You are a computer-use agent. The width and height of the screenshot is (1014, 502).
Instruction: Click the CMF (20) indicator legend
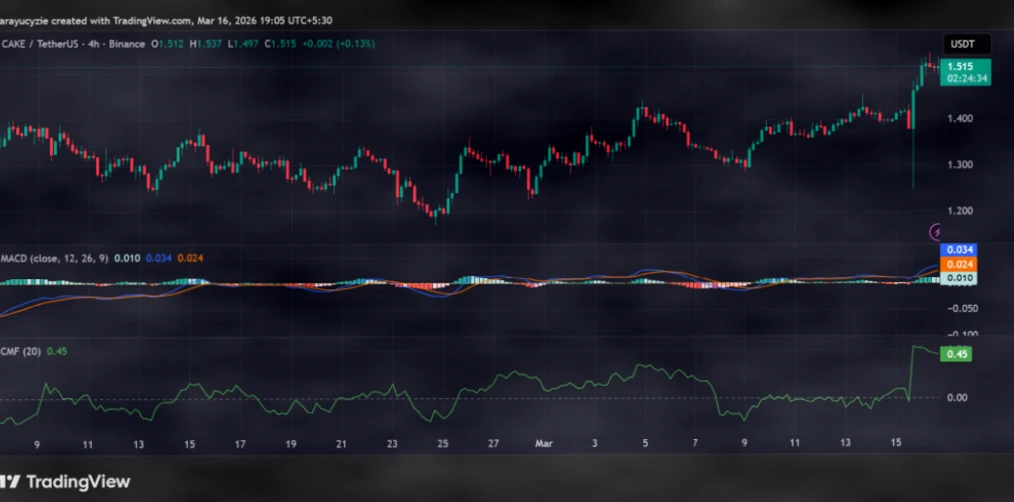[x=22, y=350]
